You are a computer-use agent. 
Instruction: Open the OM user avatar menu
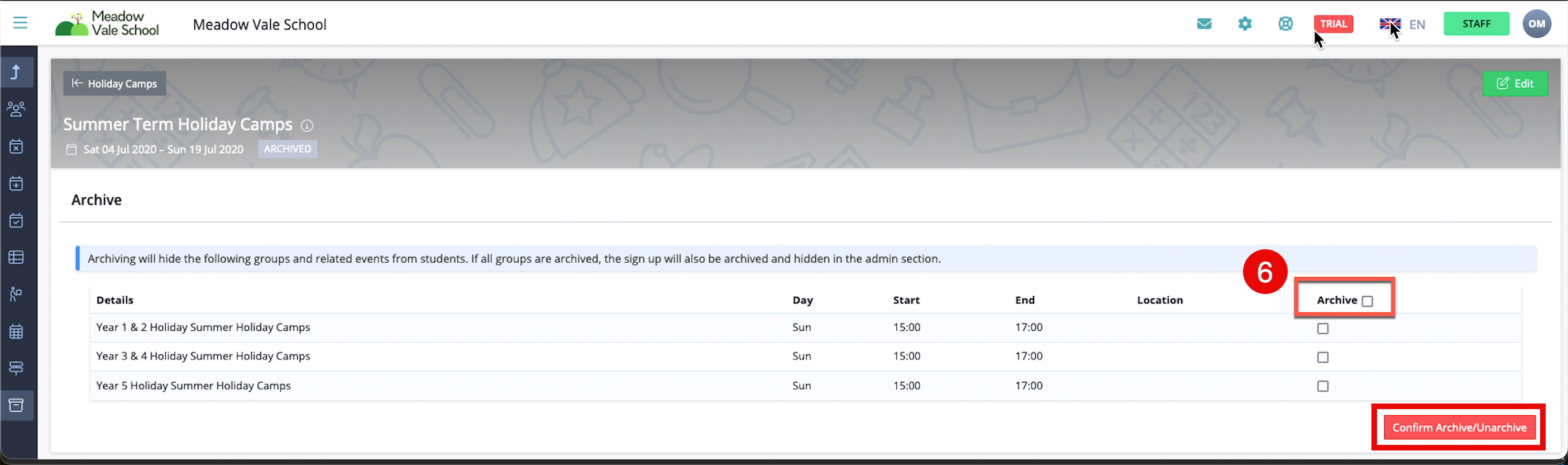1536,25
